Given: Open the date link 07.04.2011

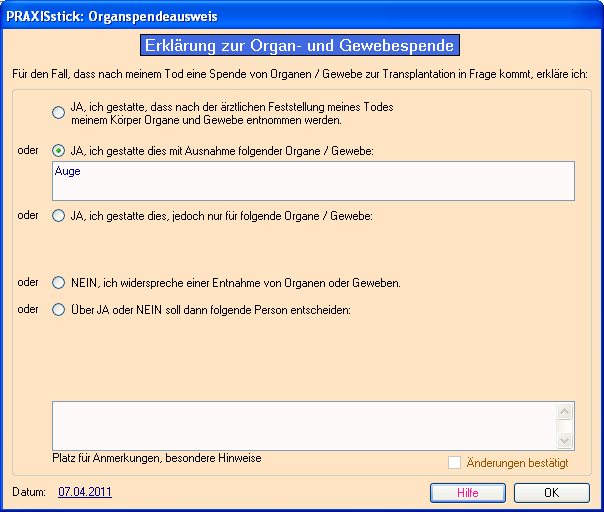Looking at the screenshot, I should tap(85, 492).
